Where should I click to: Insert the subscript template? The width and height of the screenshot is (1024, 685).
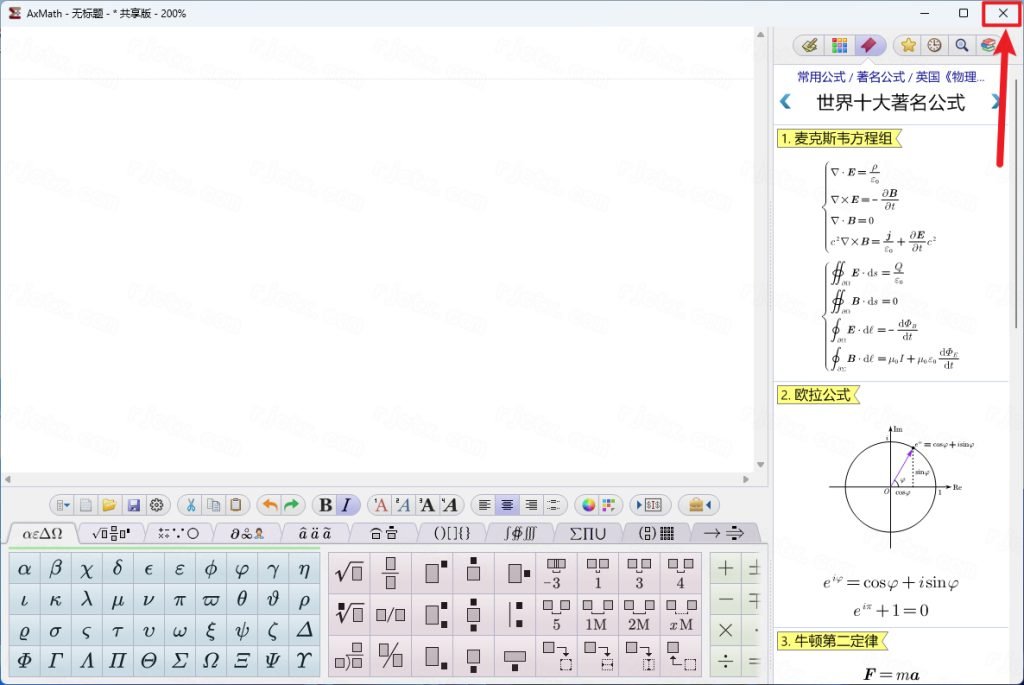click(435, 656)
